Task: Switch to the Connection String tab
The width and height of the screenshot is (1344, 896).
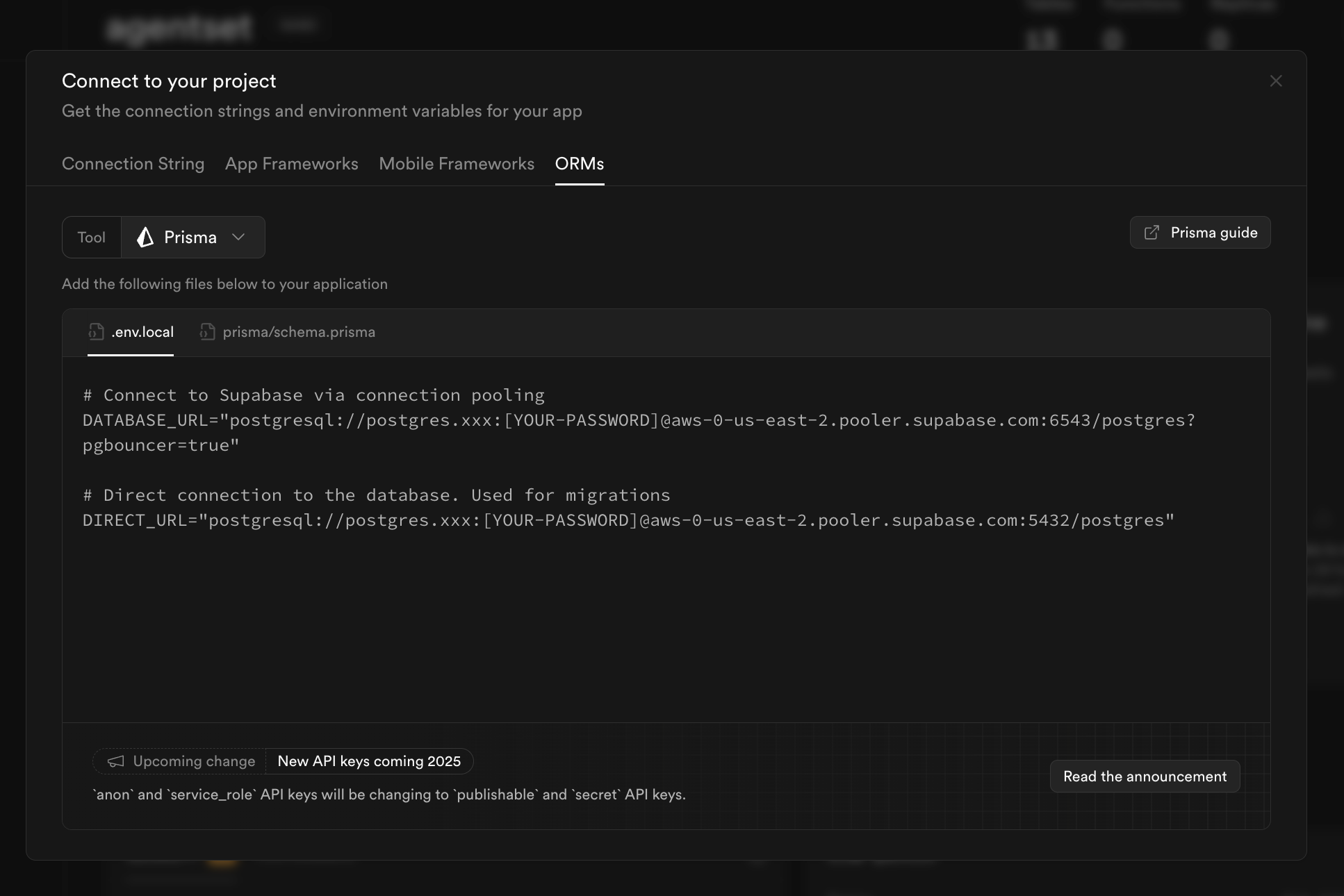Action: click(x=133, y=164)
